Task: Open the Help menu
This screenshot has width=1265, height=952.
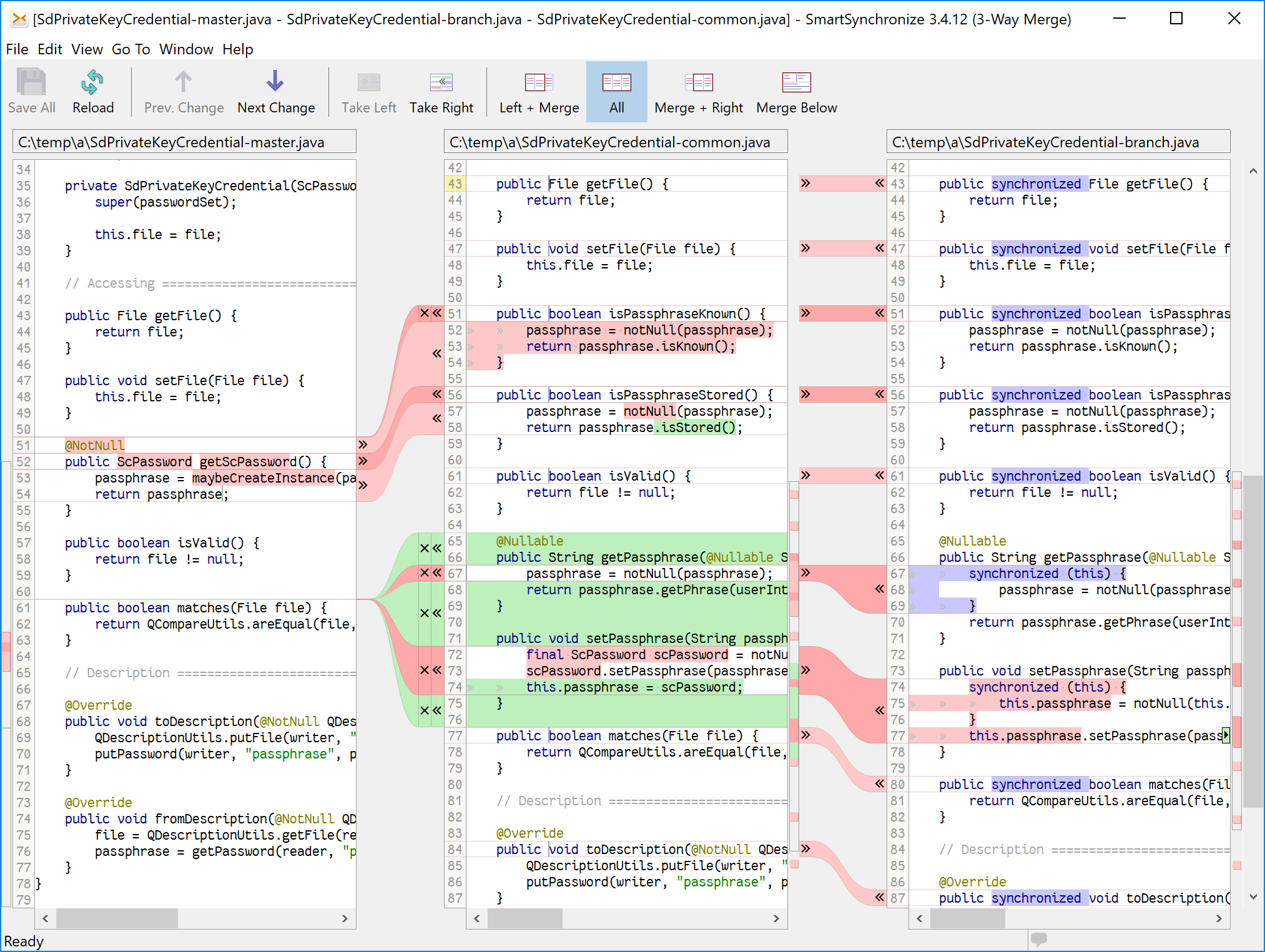Action: tap(237, 49)
